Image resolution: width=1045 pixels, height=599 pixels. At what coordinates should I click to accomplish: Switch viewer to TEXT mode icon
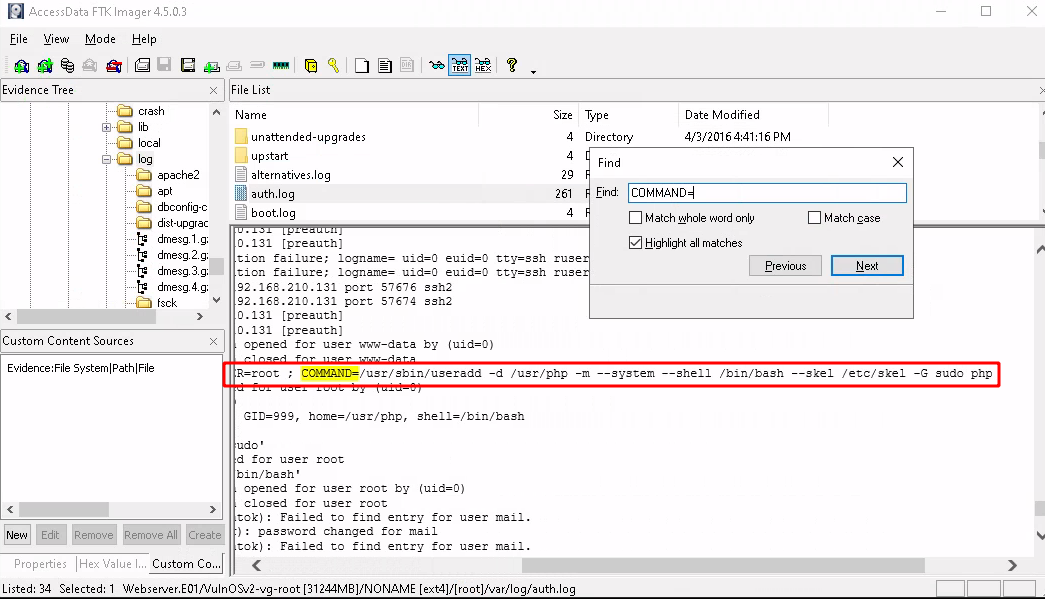(x=460, y=65)
